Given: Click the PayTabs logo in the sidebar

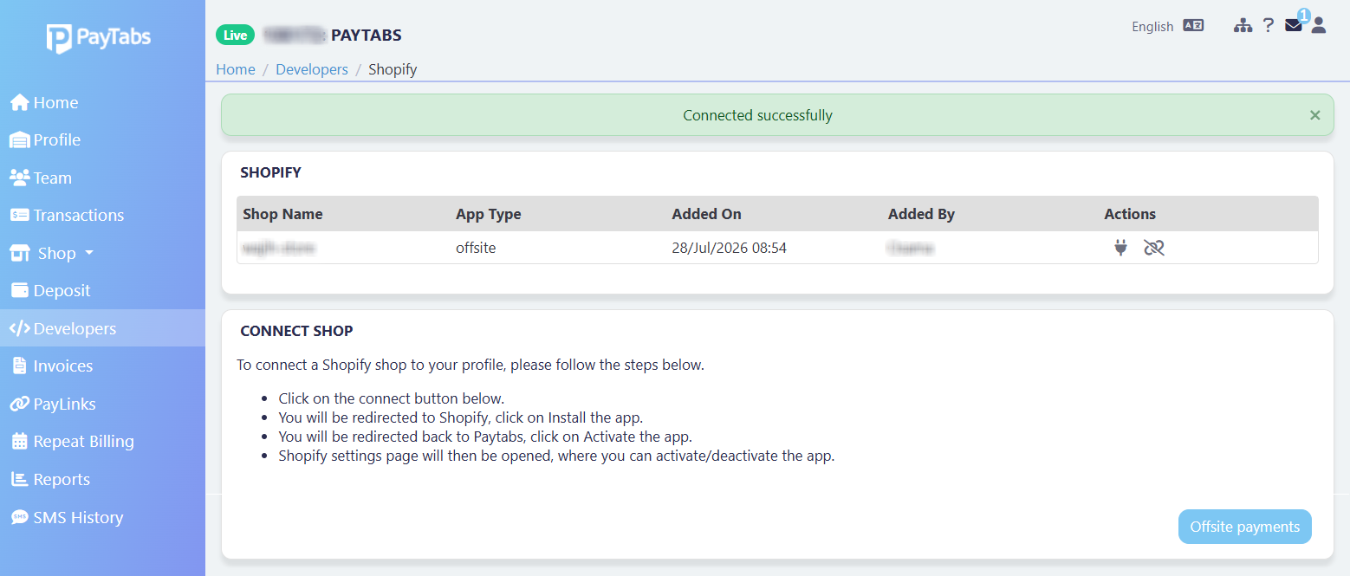Looking at the screenshot, I should (98, 39).
